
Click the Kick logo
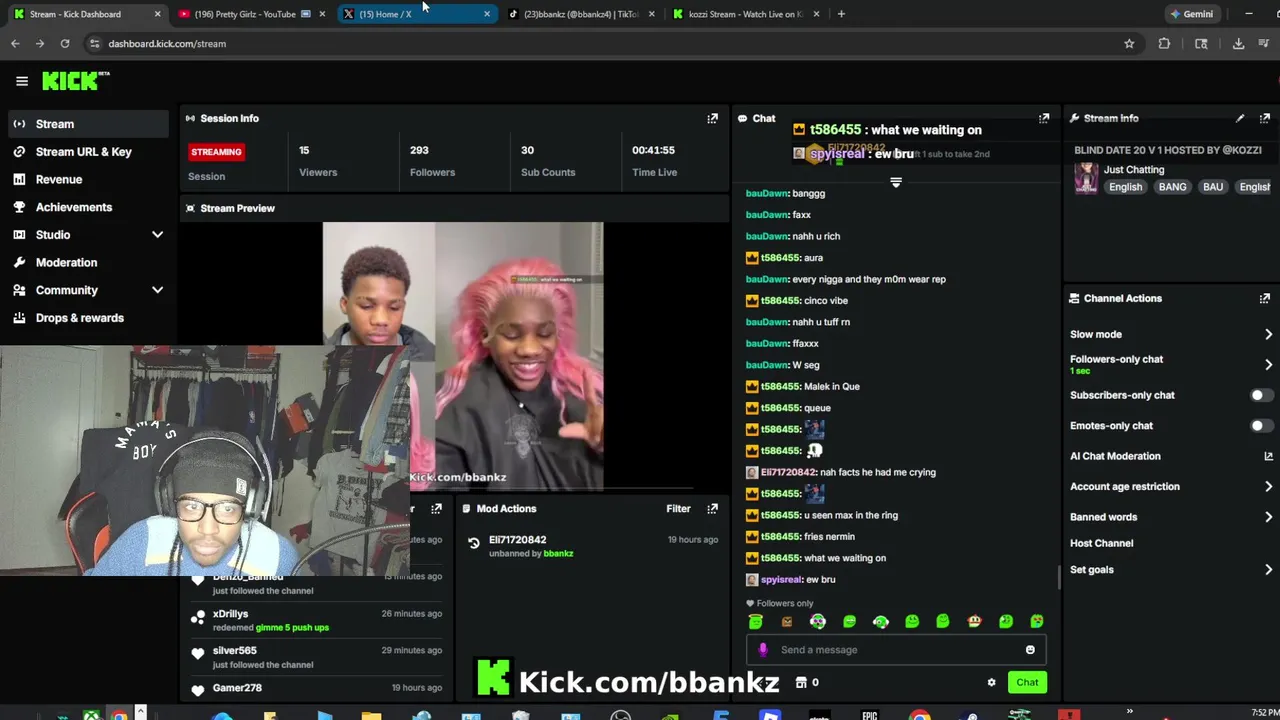coord(75,81)
